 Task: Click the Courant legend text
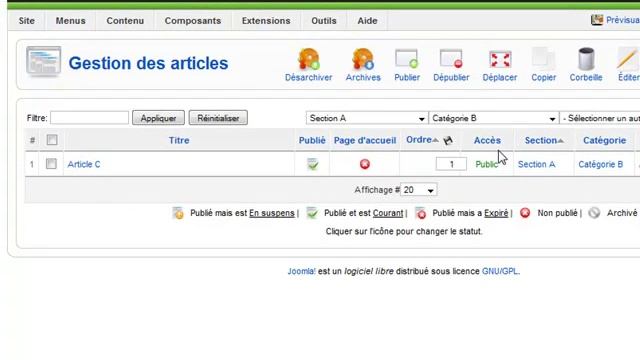388,213
